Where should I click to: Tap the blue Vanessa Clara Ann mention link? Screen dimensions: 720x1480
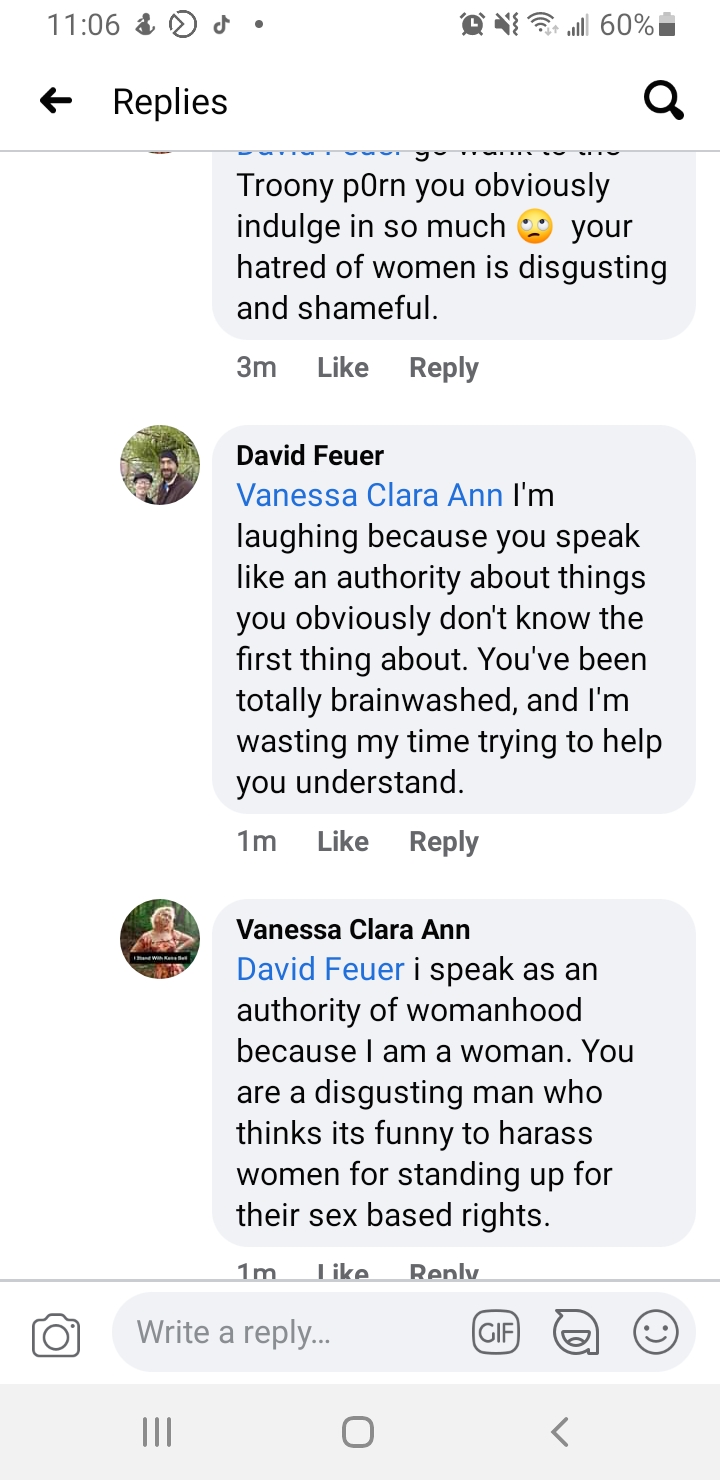click(369, 495)
